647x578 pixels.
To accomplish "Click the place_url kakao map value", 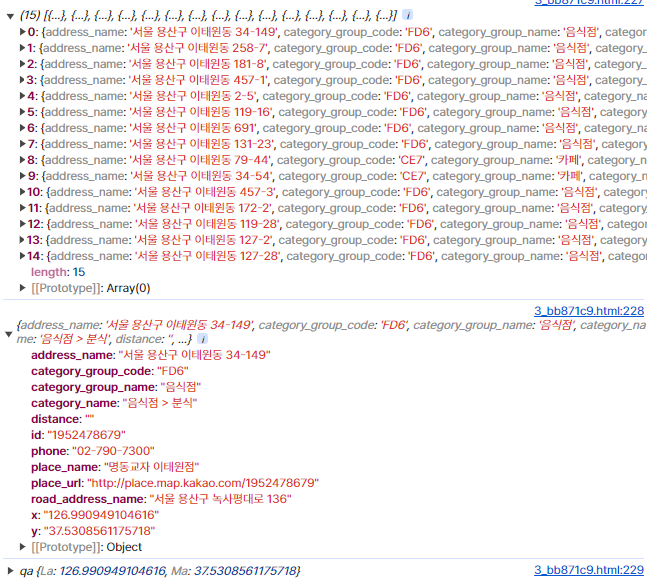I will tap(203, 483).
